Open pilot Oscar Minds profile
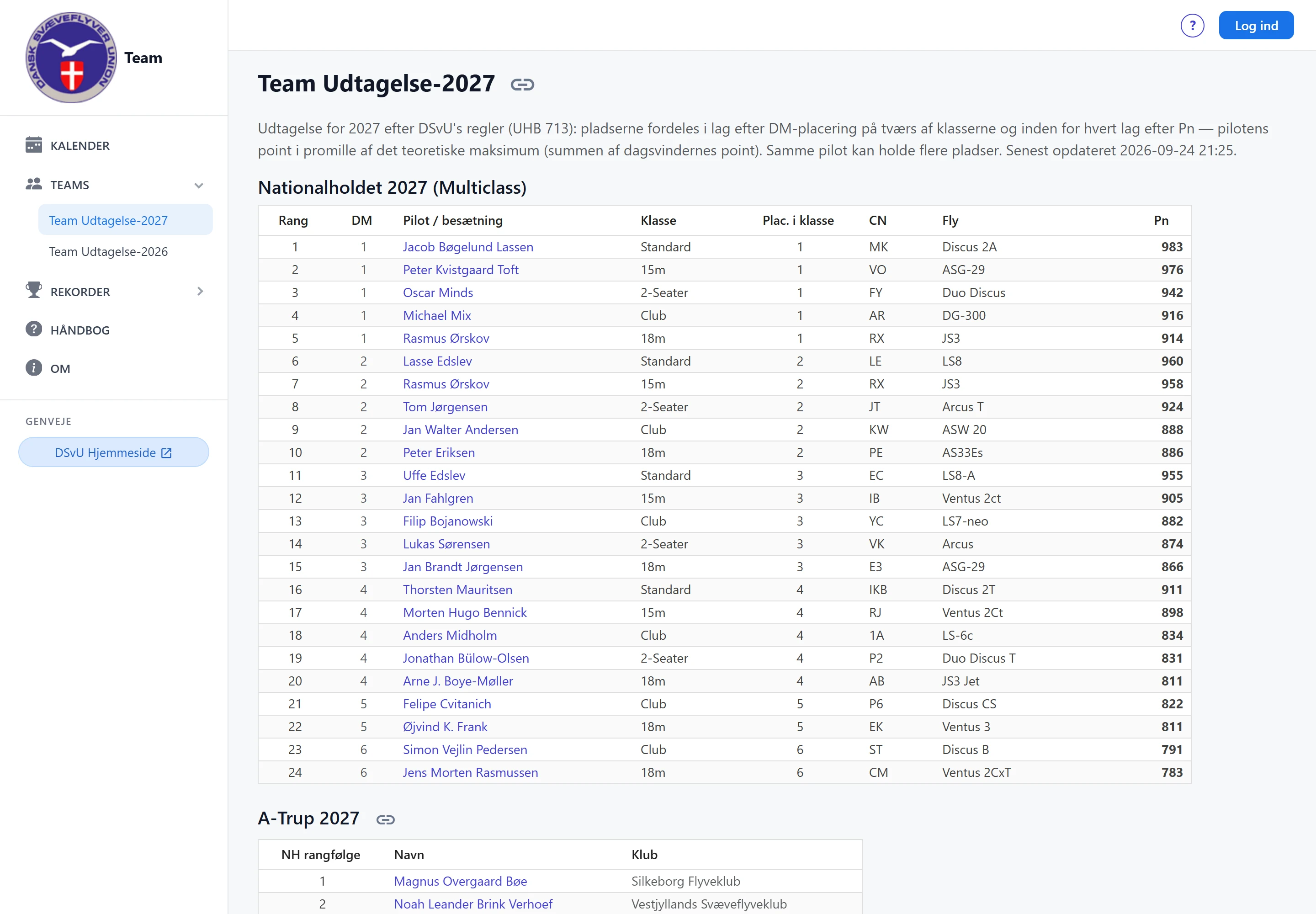Viewport: 1316px width, 914px height. [x=437, y=292]
